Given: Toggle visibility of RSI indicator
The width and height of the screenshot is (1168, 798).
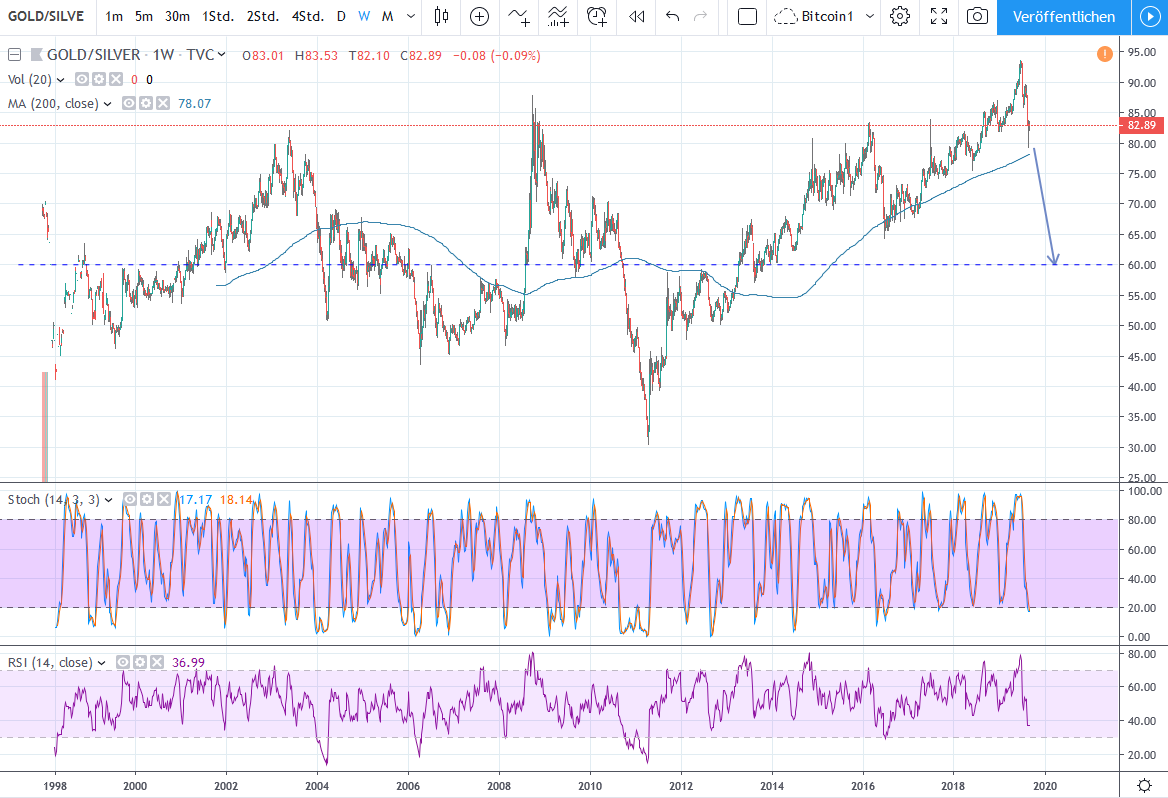Looking at the screenshot, I should coord(122,662).
